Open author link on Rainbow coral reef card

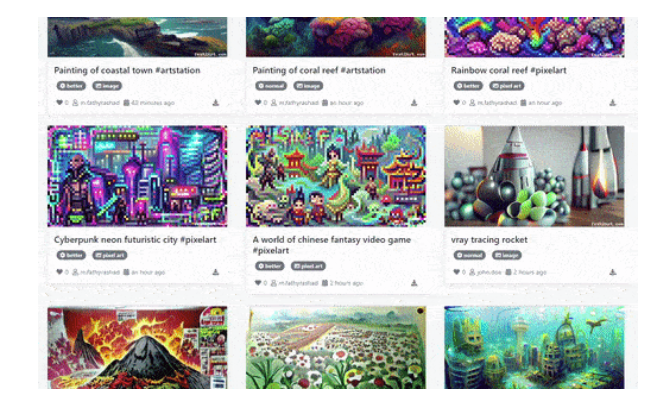(493, 102)
